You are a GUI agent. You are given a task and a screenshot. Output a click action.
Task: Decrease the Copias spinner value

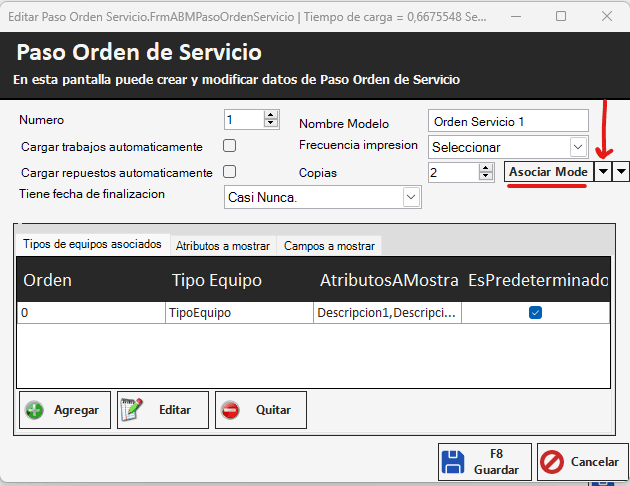tap(487, 177)
